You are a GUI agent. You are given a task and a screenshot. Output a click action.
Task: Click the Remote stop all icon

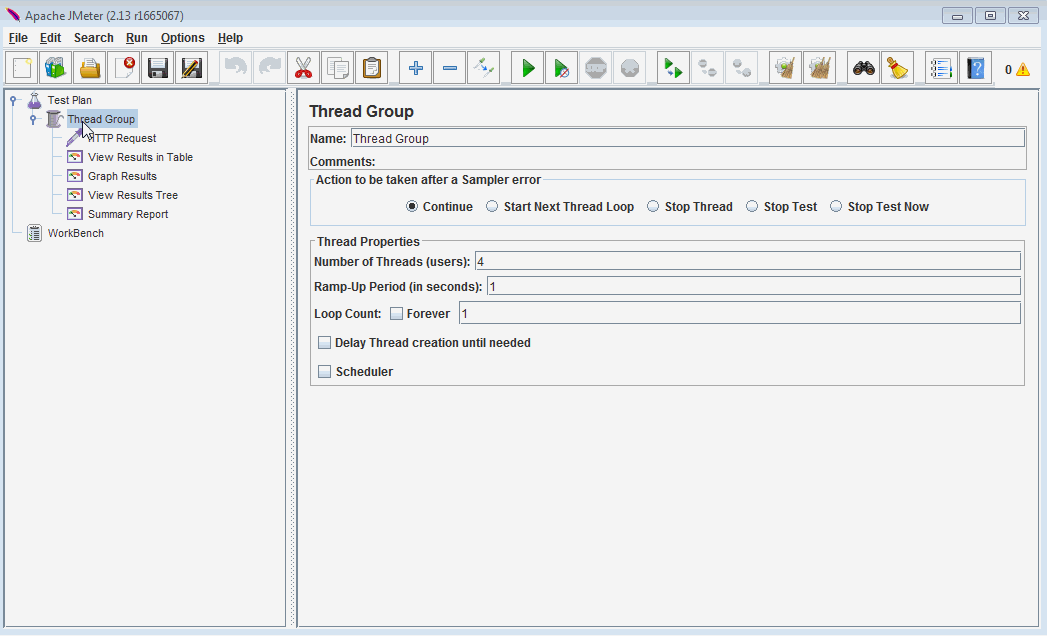coord(708,68)
